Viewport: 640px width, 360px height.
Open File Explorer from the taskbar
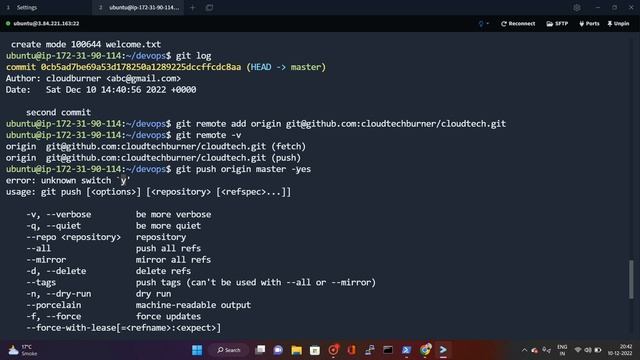tap(296, 350)
